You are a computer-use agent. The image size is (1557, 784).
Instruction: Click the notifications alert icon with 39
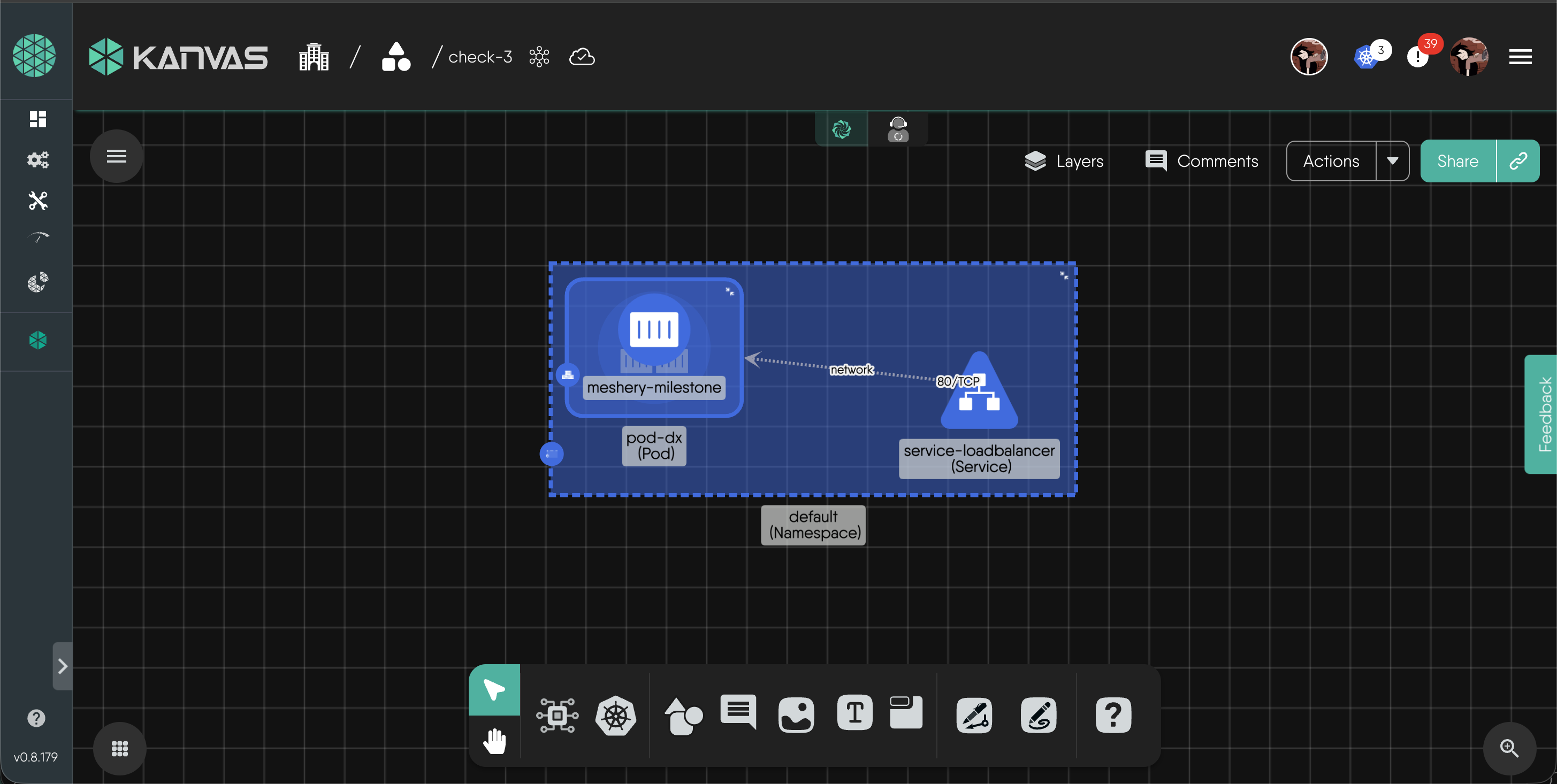[x=1418, y=57]
